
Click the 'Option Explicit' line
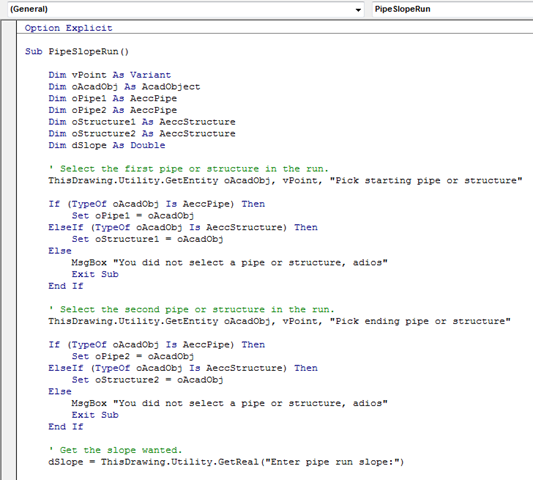(68, 28)
